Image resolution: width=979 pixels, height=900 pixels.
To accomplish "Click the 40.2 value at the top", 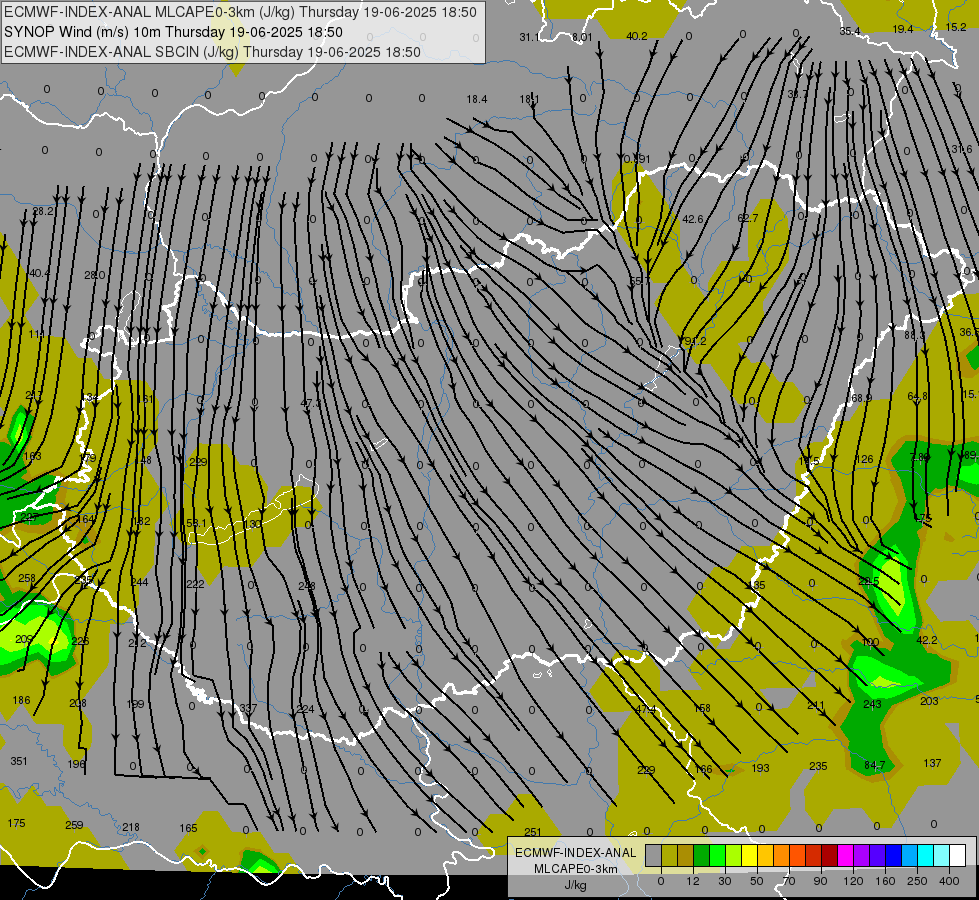I will 637,36.
